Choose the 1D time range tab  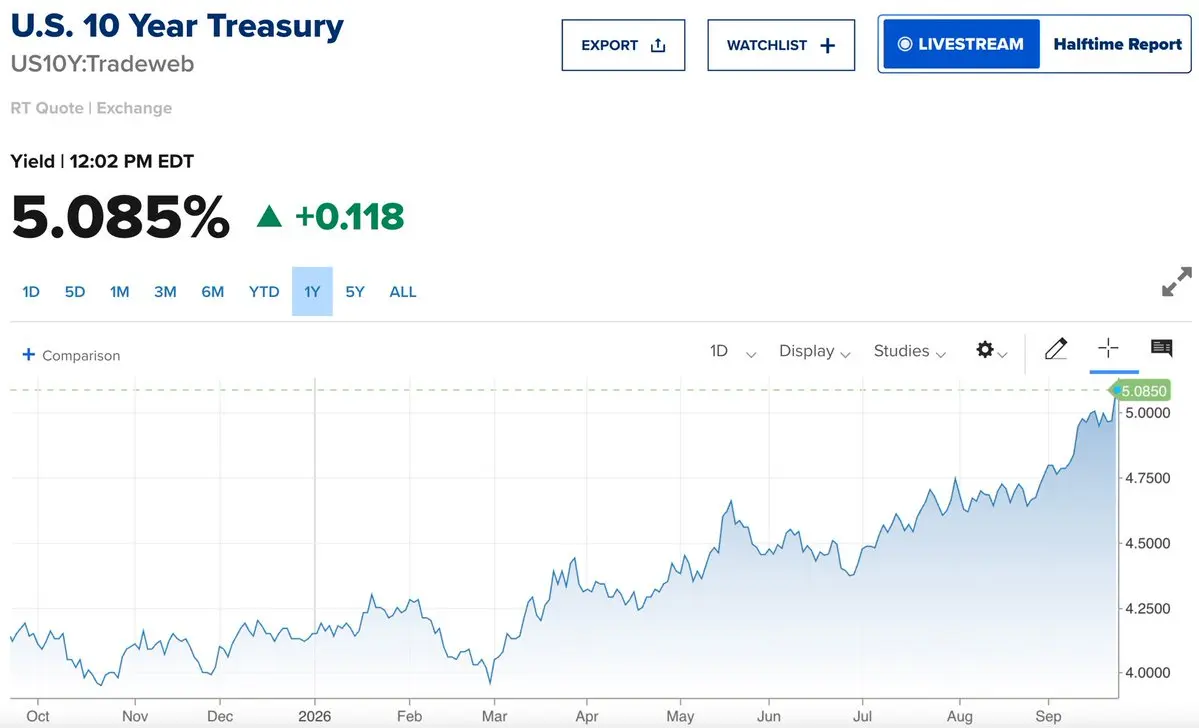point(31,291)
